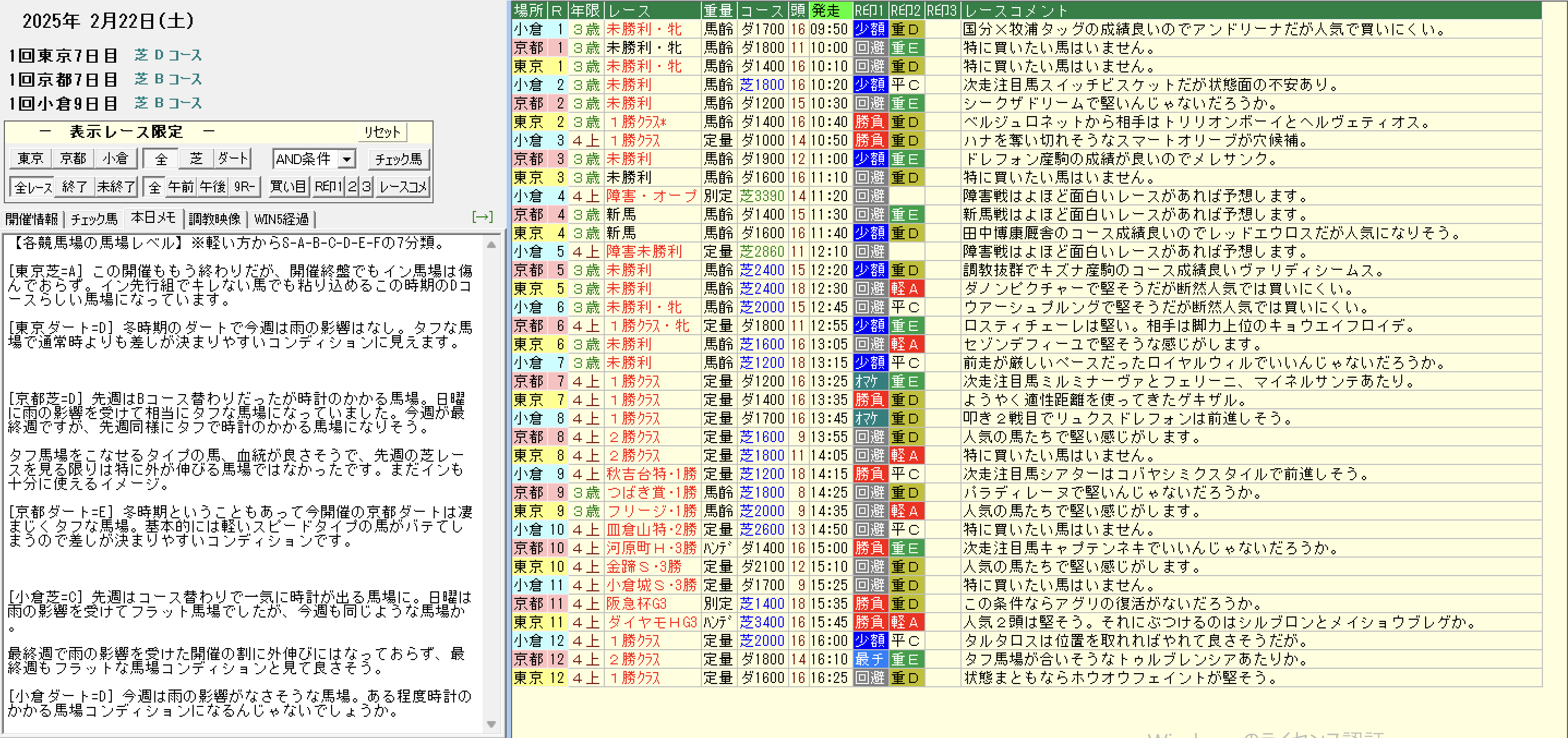Click the コース column header
Image resolution: width=1568 pixels, height=738 pixels.
pyautogui.click(x=762, y=10)
